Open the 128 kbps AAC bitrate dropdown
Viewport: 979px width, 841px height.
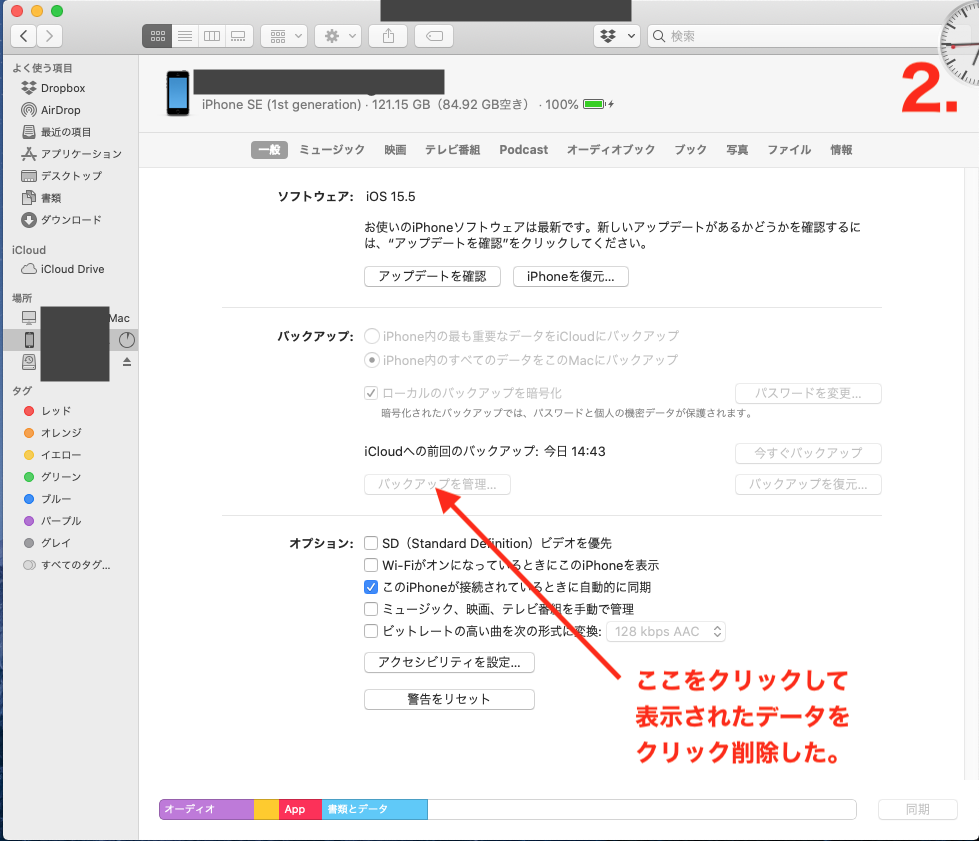(667, 631)
